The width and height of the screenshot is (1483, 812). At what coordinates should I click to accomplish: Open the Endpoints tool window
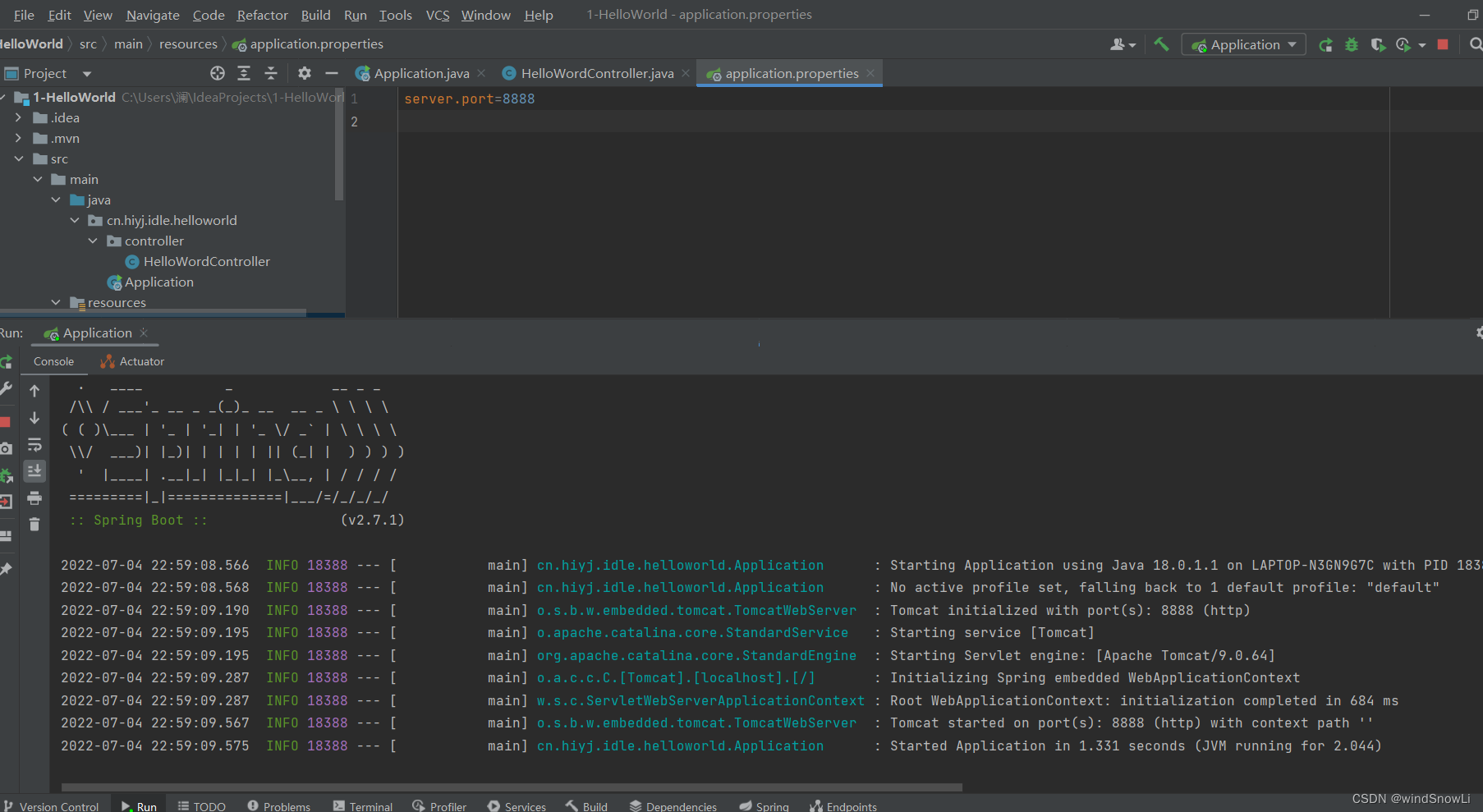(x=843, y=806)
